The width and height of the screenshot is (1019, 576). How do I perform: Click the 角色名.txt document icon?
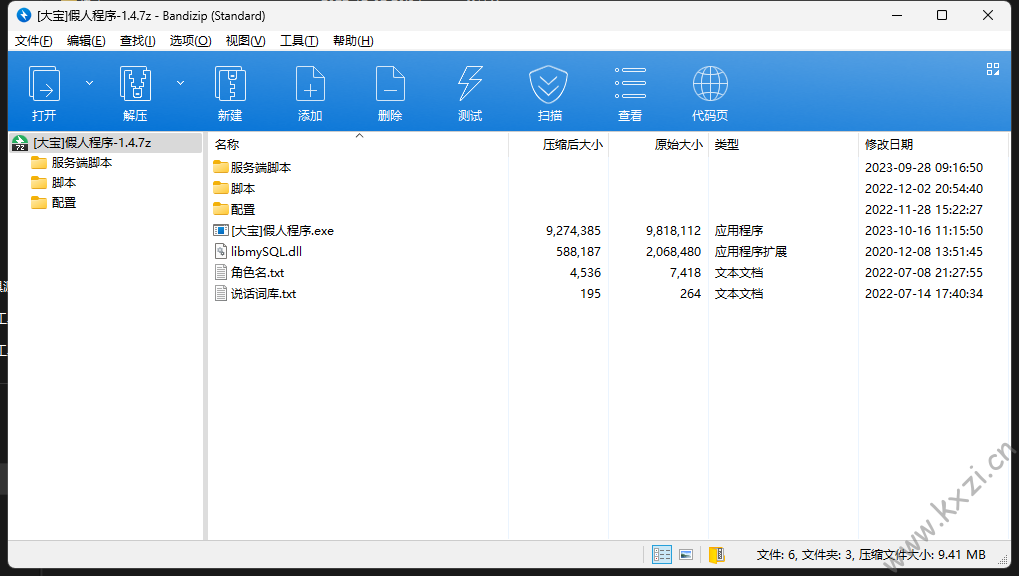[x=221, y=272]
